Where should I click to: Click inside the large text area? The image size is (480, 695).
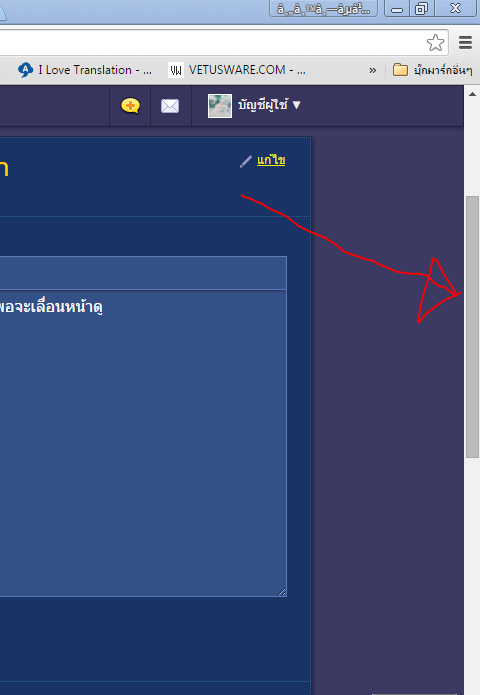tap(143, 443)
